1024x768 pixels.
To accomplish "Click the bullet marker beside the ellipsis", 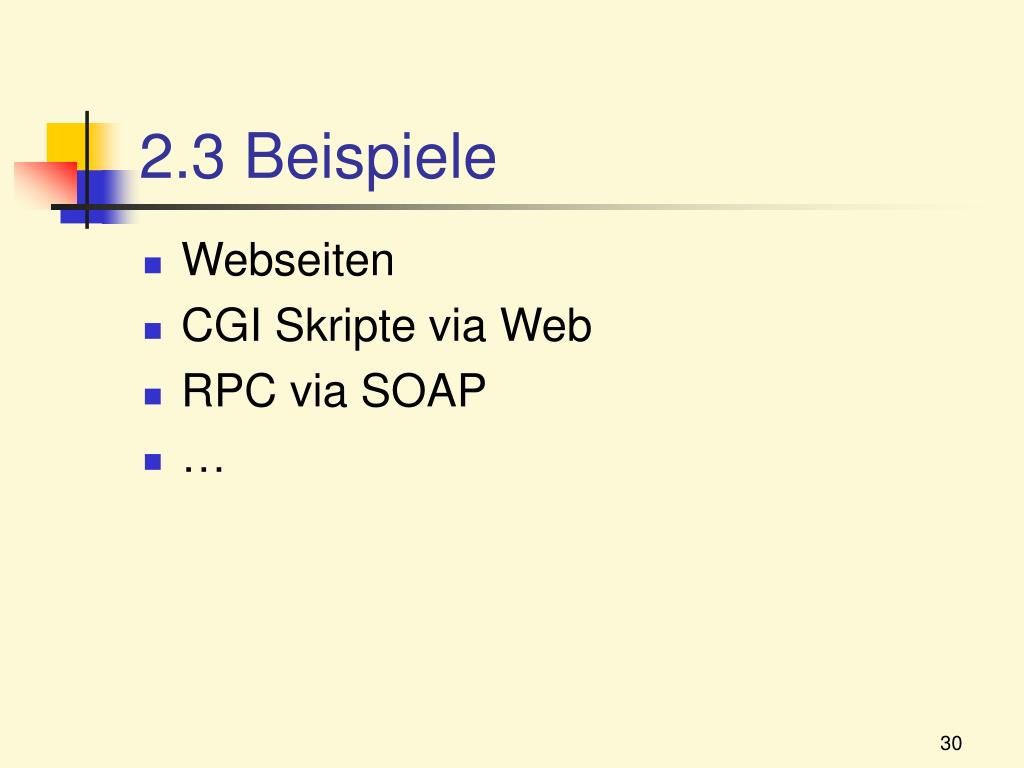I will pyautogui.click(x=153, y=462).
